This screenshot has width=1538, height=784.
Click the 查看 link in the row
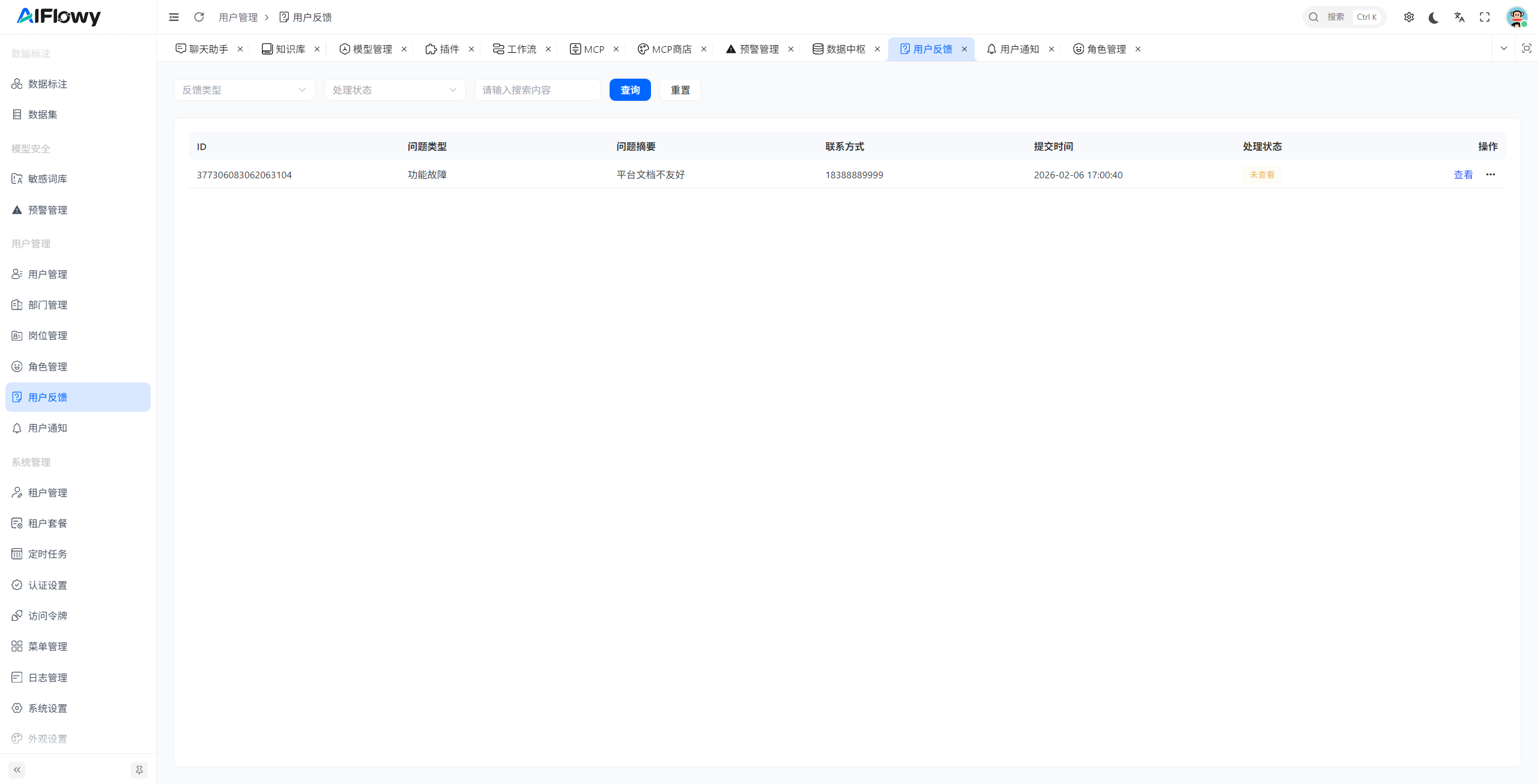1463,175
